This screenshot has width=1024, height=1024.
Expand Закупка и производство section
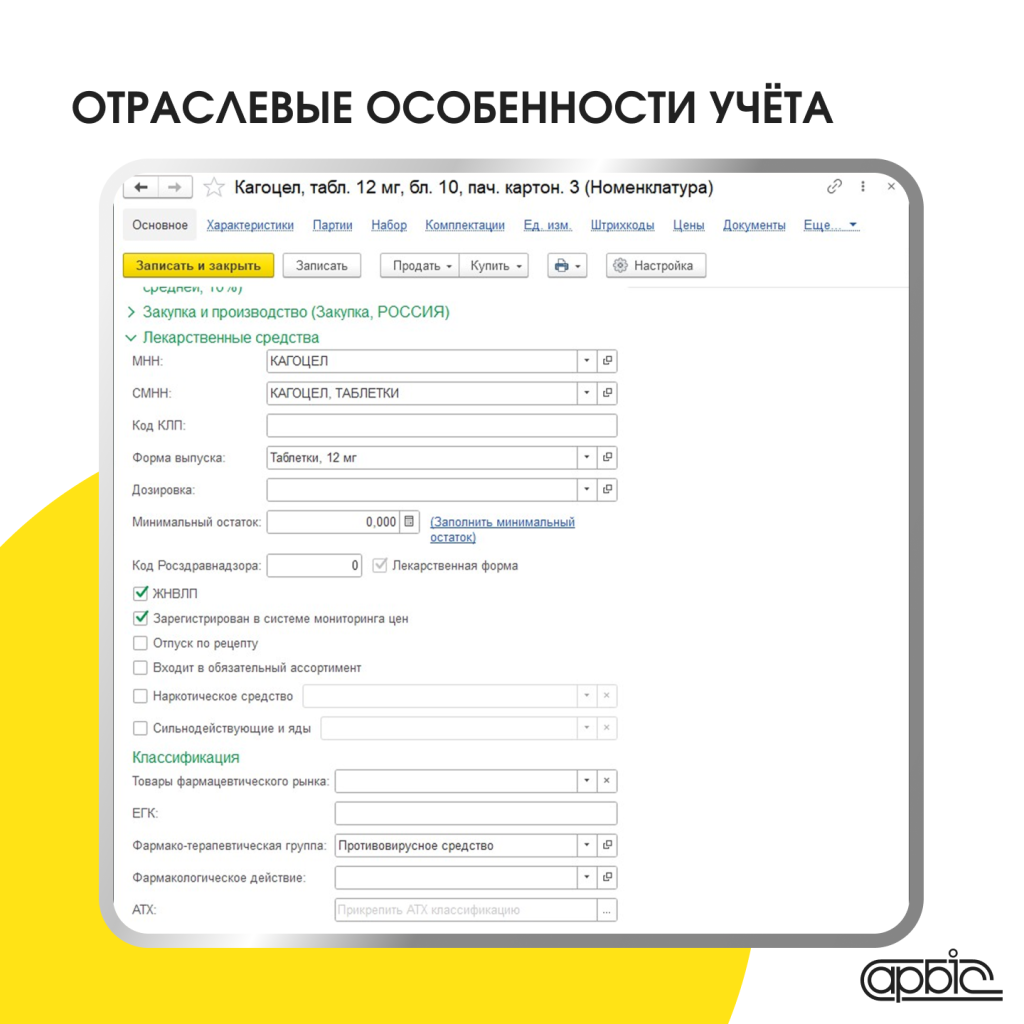(131, 312)
